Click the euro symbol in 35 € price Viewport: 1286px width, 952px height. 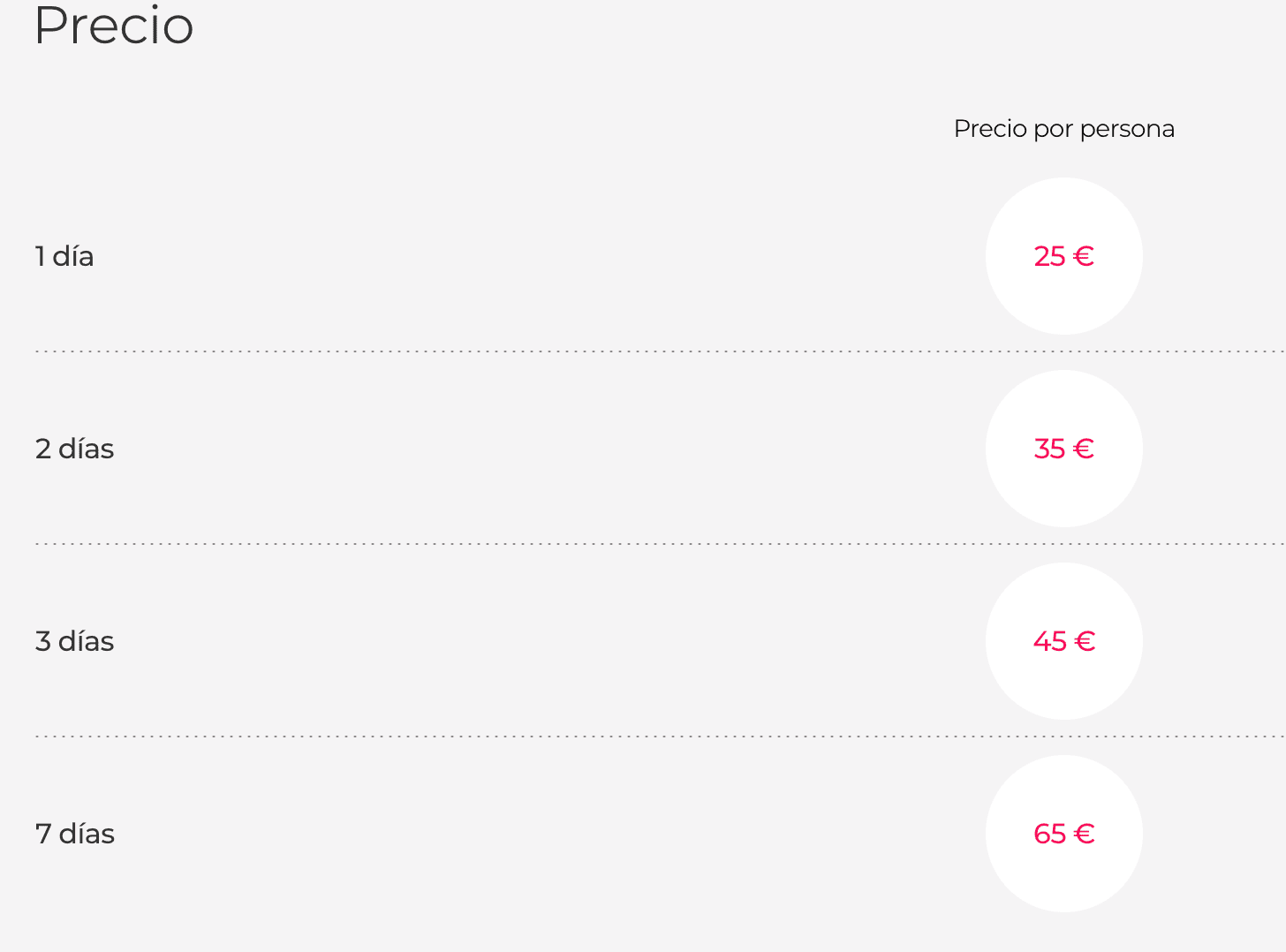1084,449
